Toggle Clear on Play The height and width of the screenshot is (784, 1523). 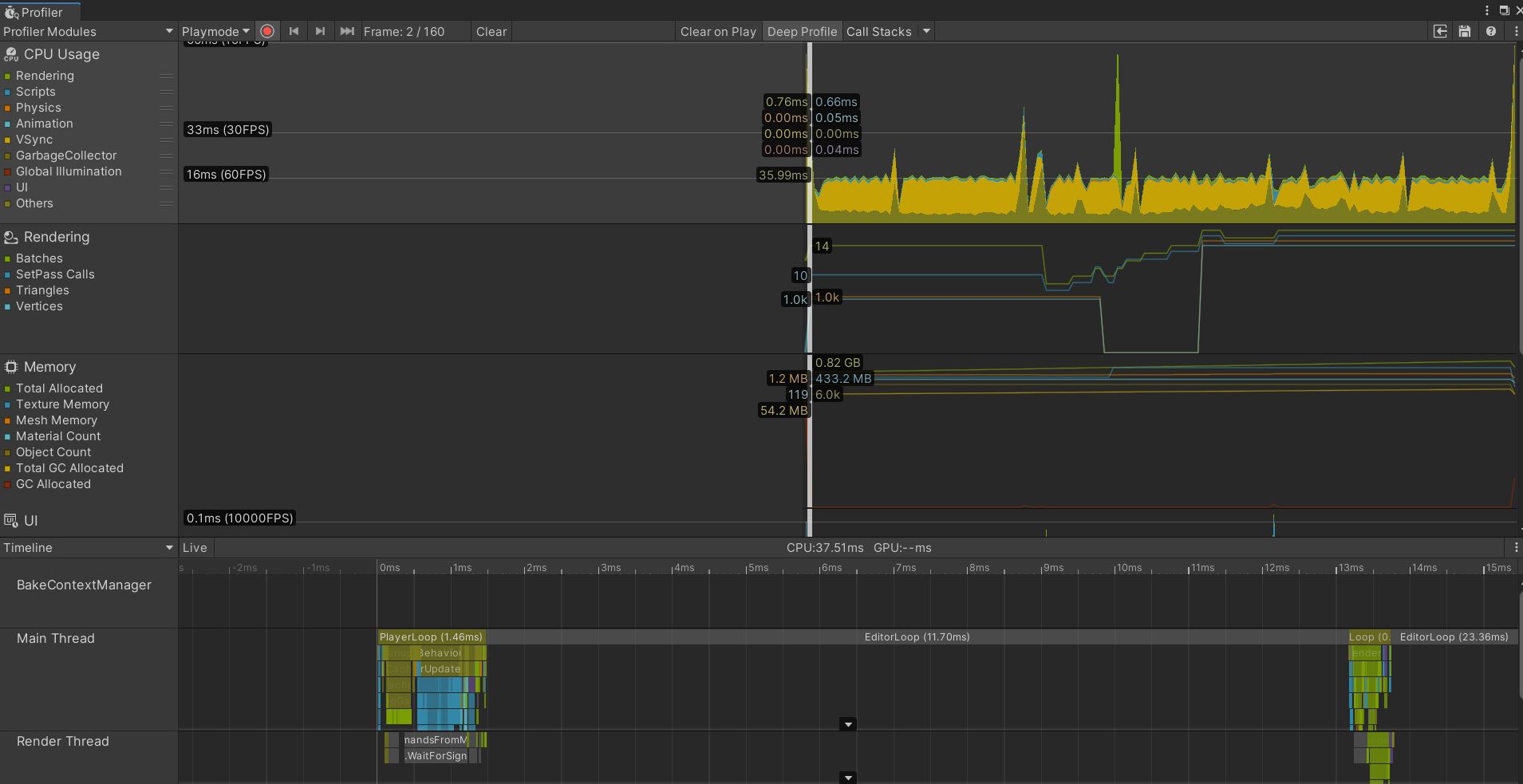[718, 31]
